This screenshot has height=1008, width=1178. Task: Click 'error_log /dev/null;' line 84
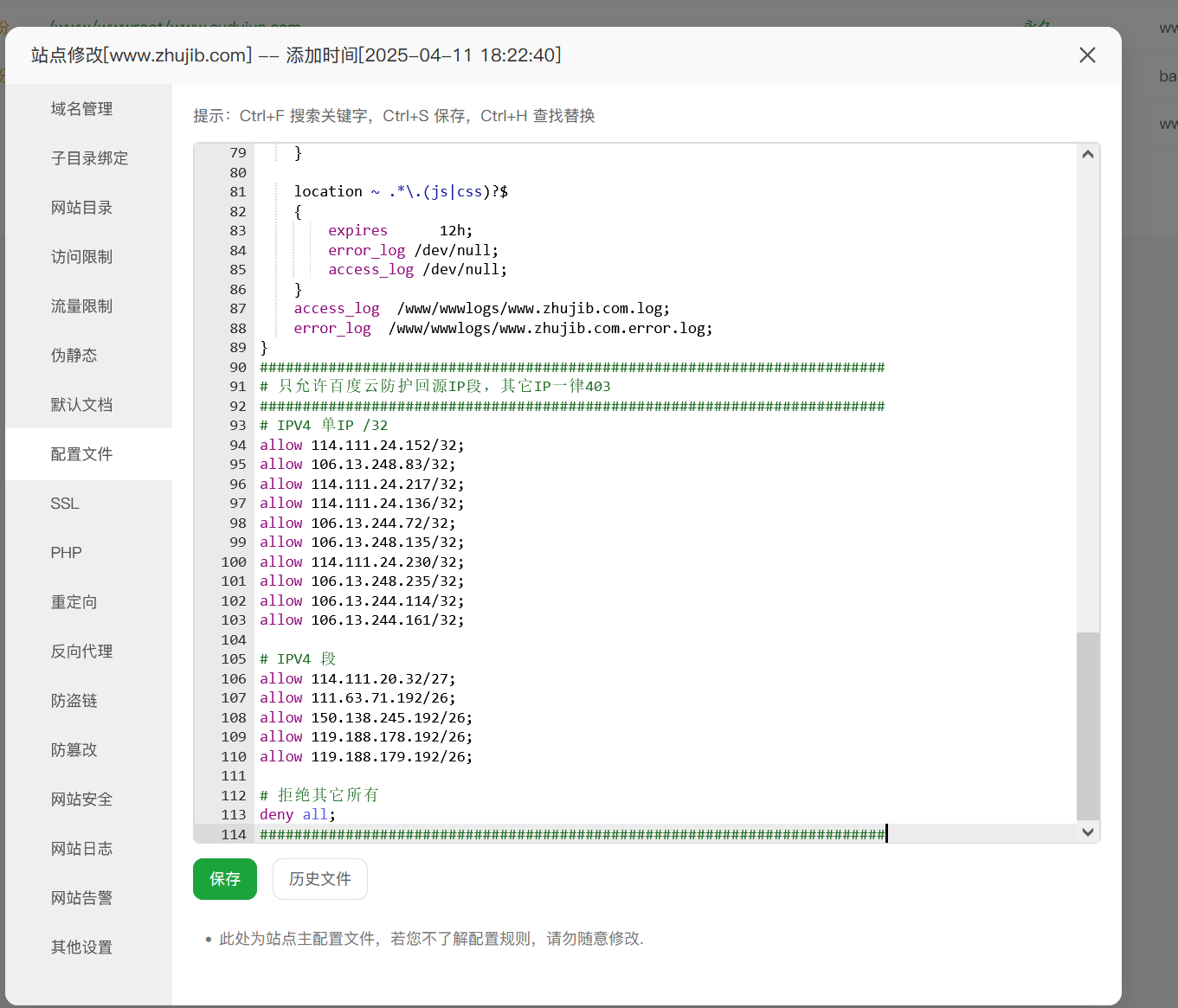[414, 251]
